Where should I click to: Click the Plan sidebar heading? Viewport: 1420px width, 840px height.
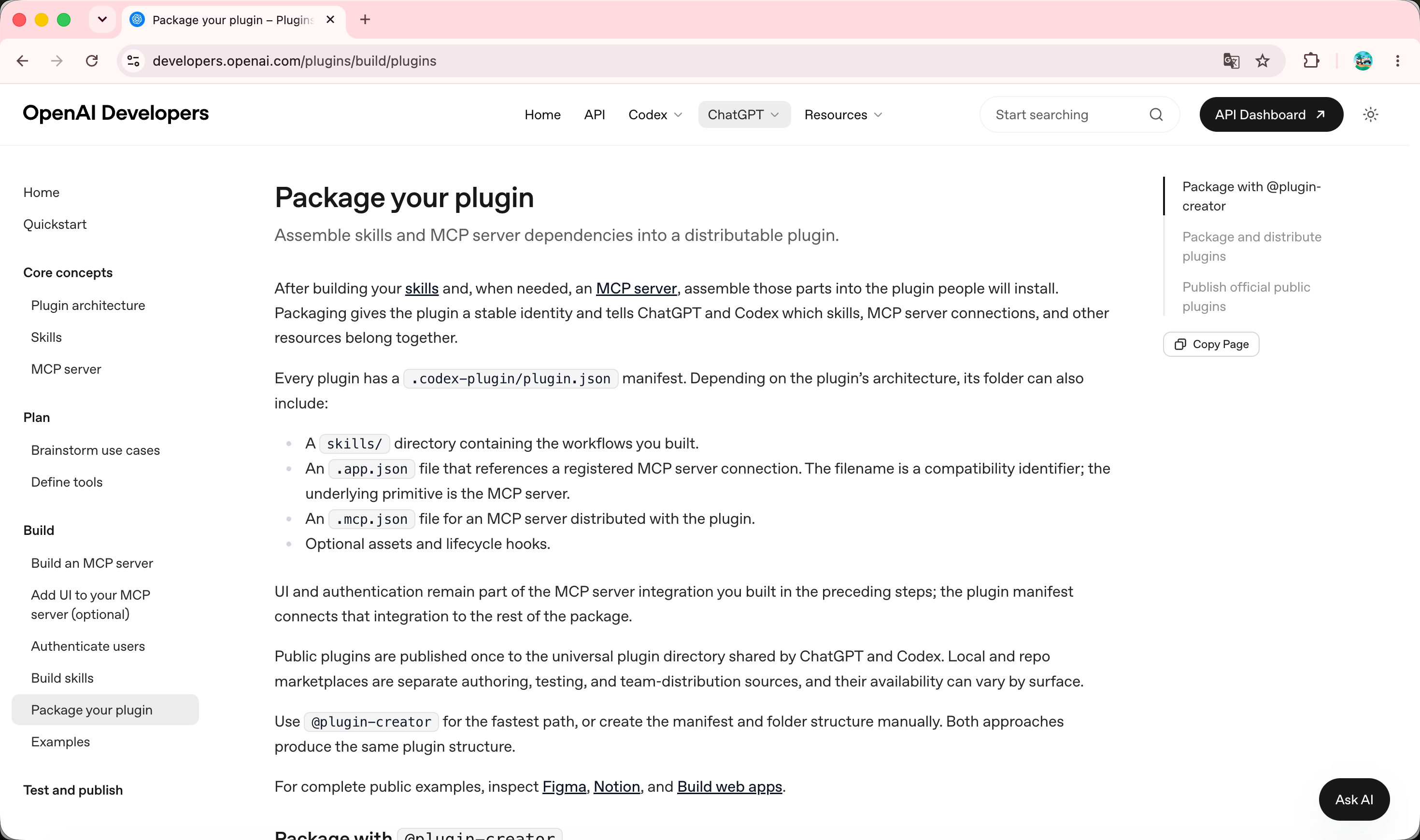coord(37,418)
